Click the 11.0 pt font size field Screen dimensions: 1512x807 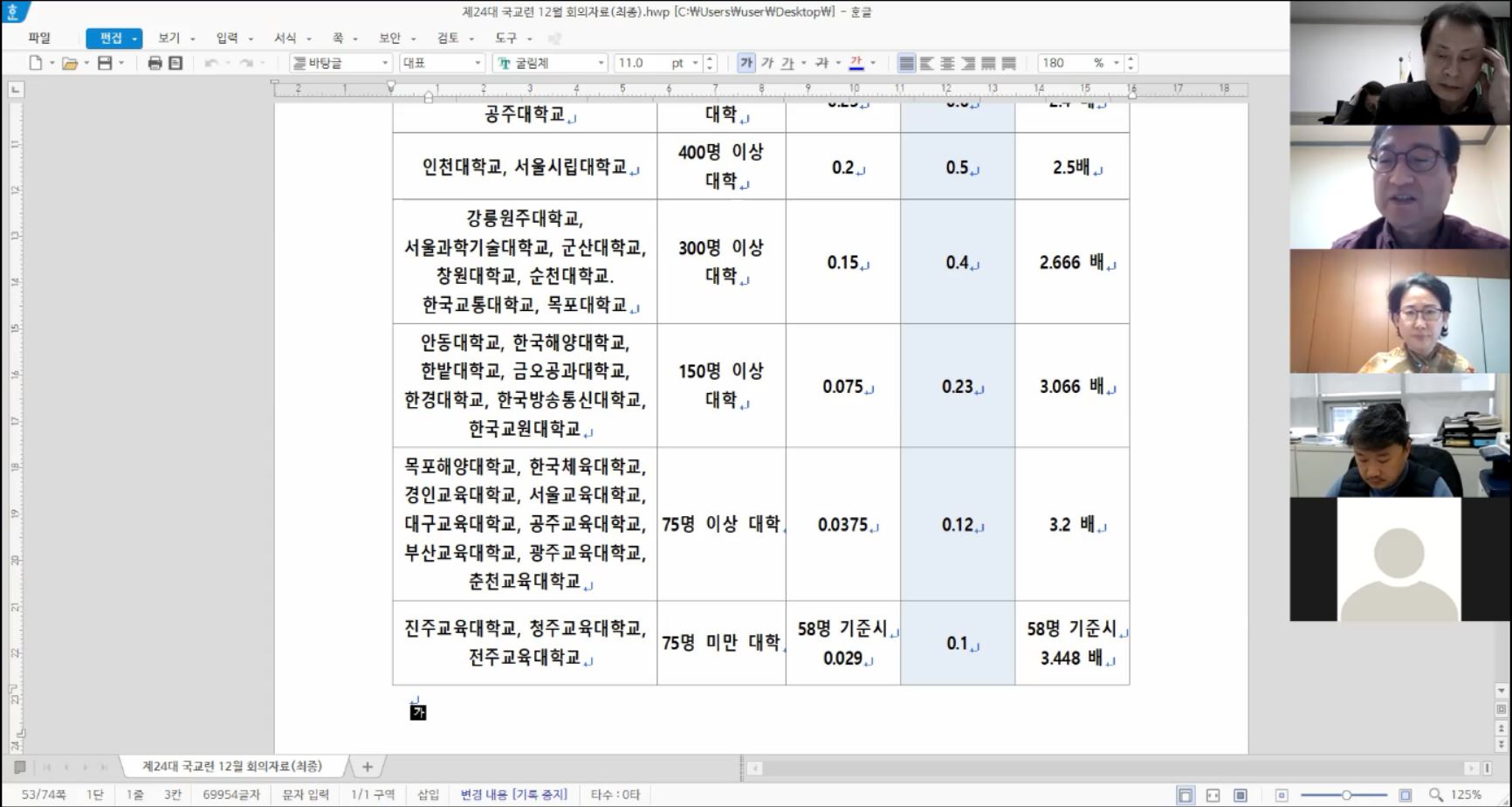(x=642, y=63)
